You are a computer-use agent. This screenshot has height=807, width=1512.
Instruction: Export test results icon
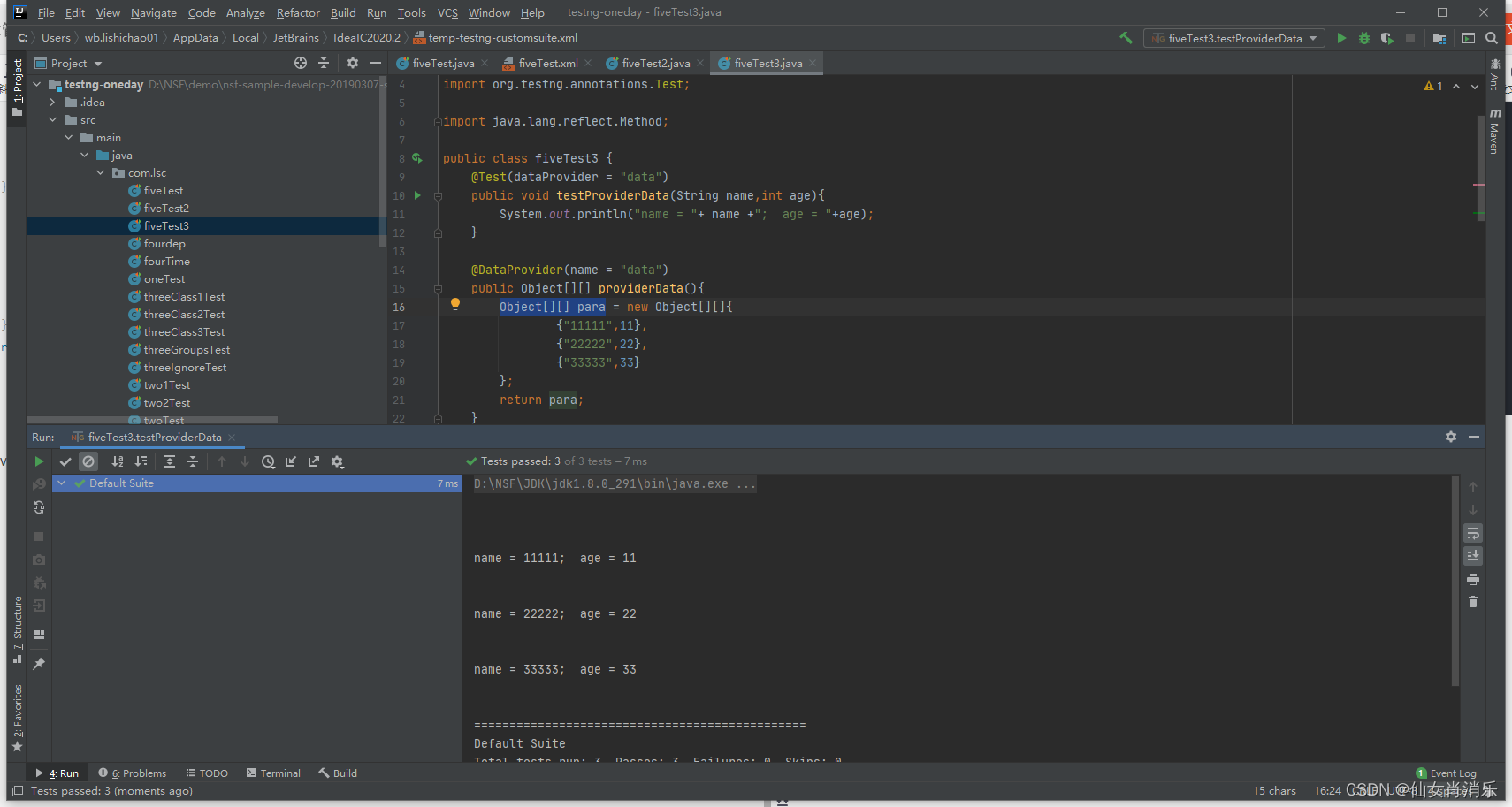point(314,461)
